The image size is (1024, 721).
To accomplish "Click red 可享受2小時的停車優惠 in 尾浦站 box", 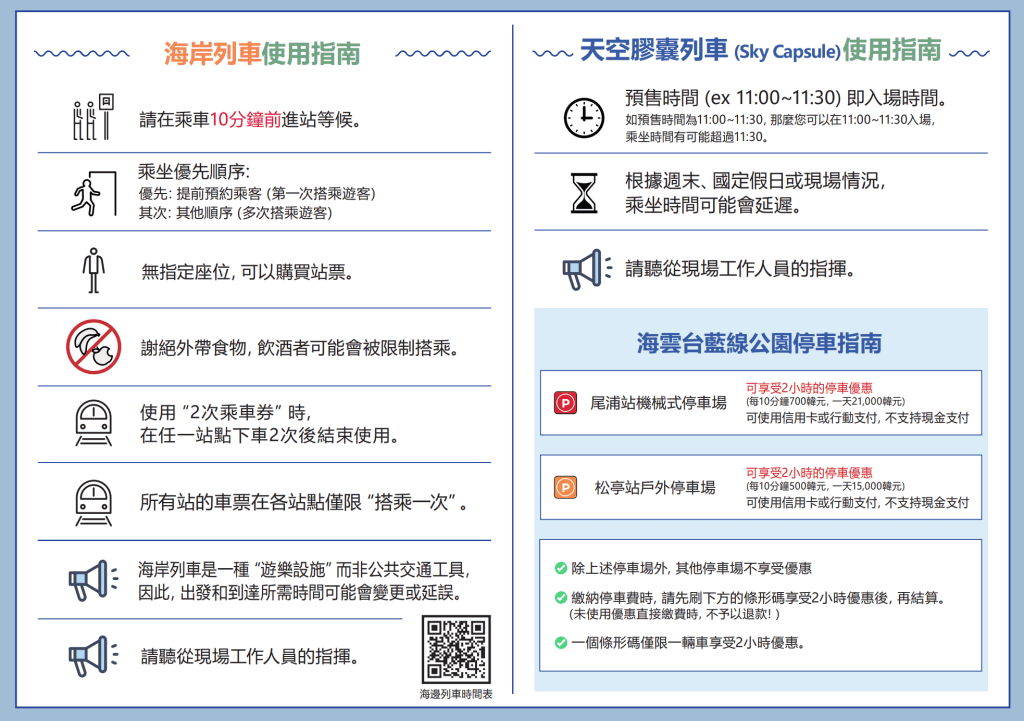I will pyautogui.click(x=809, y=388).
